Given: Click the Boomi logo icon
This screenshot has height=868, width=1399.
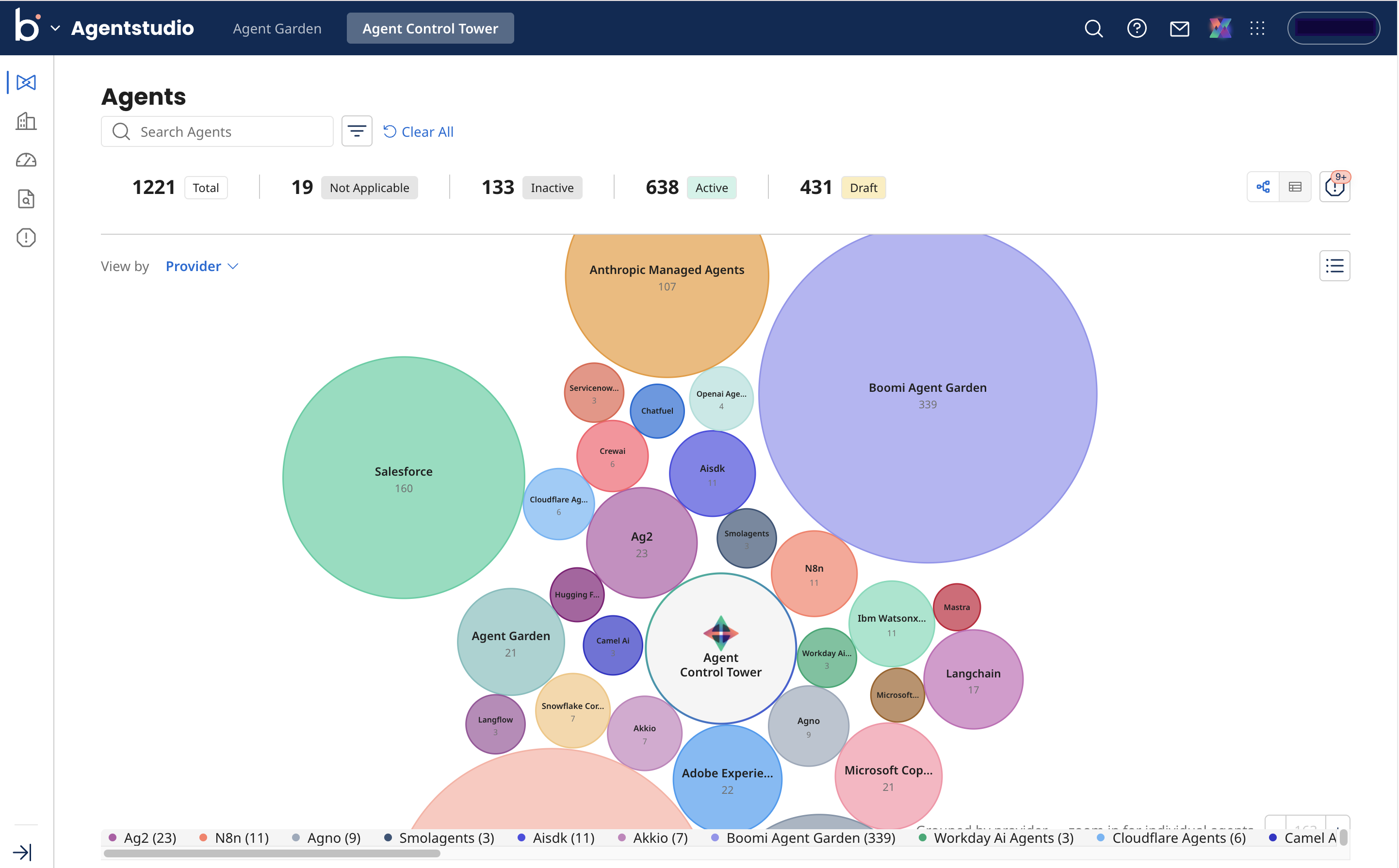Looking at the screenshot, I should 27,25.
